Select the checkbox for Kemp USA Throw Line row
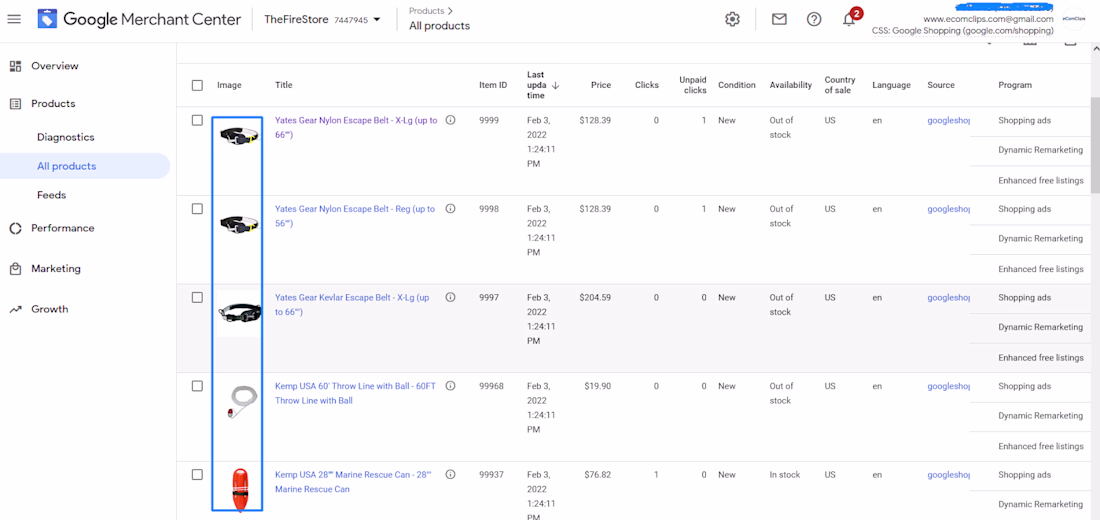The image size is (1100, 520). pos(197,386)
